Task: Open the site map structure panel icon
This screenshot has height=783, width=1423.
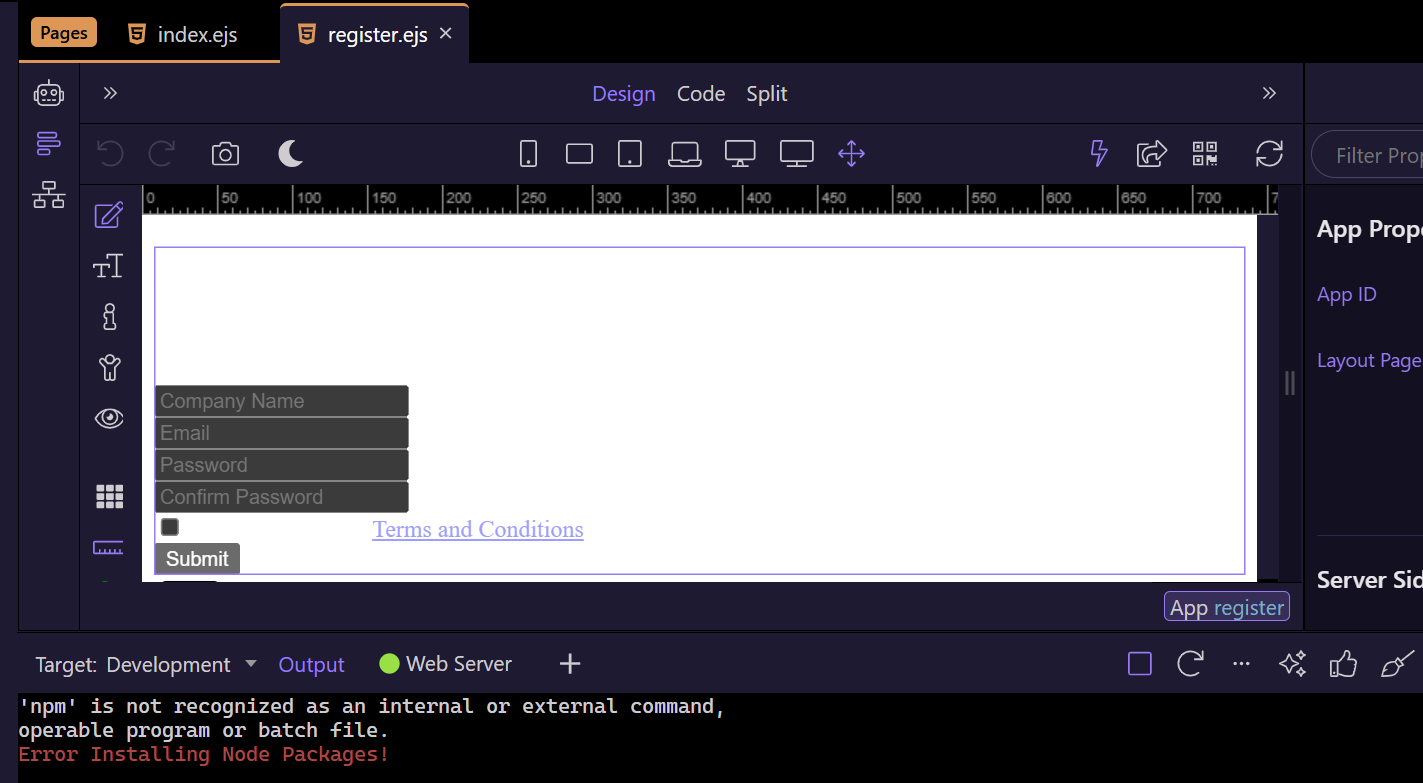Action: pos(49,194)
